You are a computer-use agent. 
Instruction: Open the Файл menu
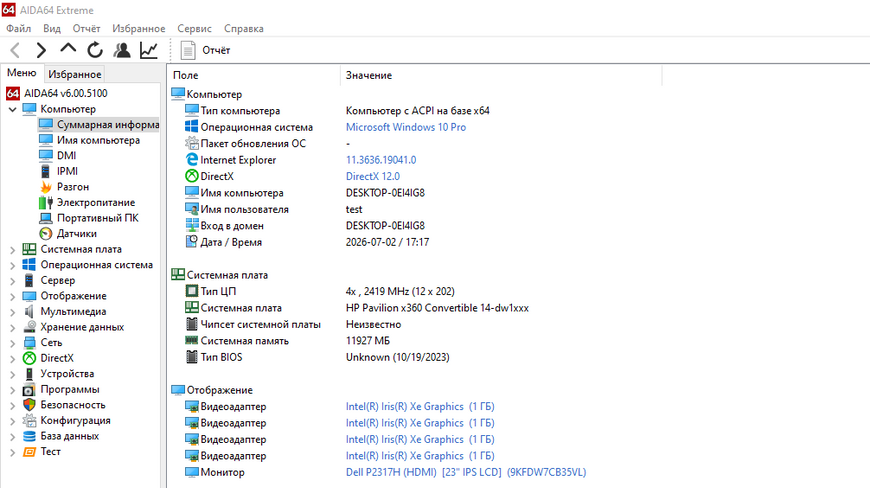[18, 28]
